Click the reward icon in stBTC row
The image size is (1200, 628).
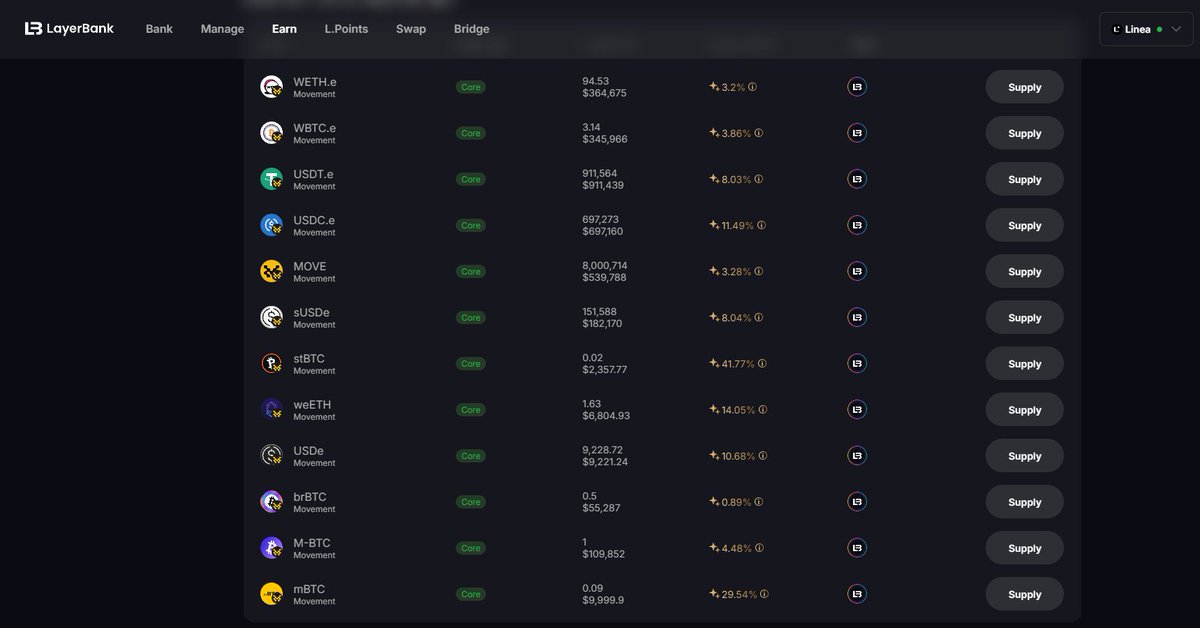tap(857, 363)
